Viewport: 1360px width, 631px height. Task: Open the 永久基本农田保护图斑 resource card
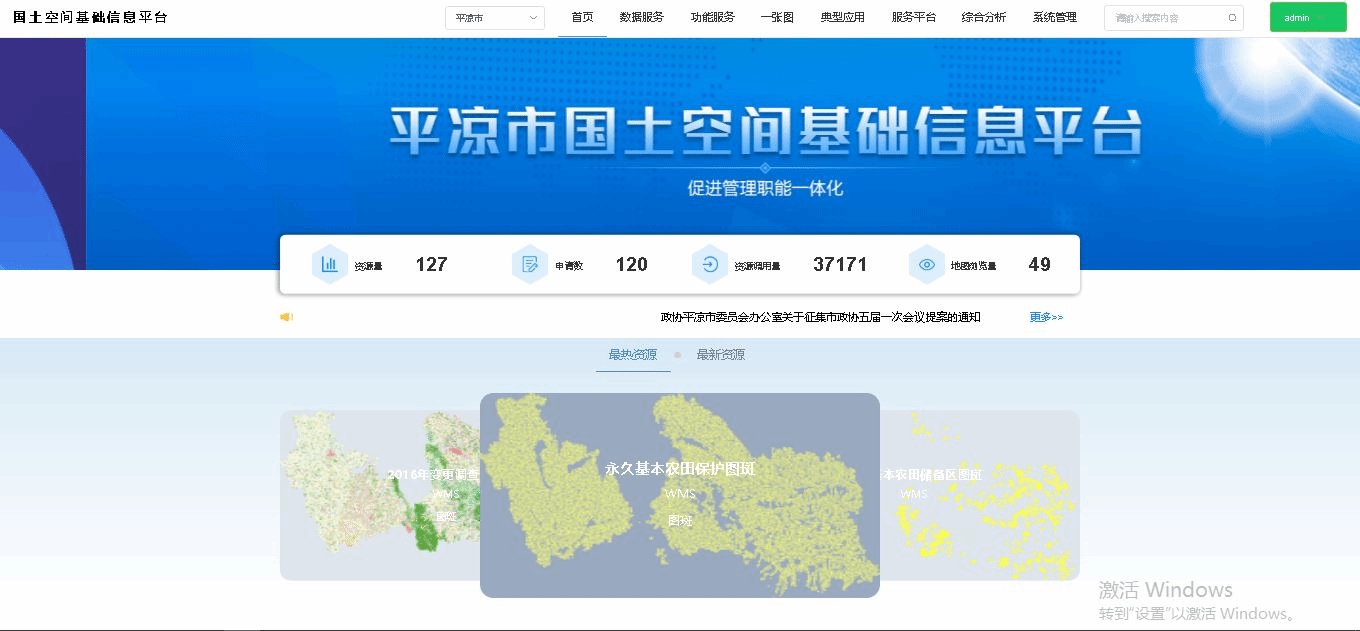(x=680, y=495)
